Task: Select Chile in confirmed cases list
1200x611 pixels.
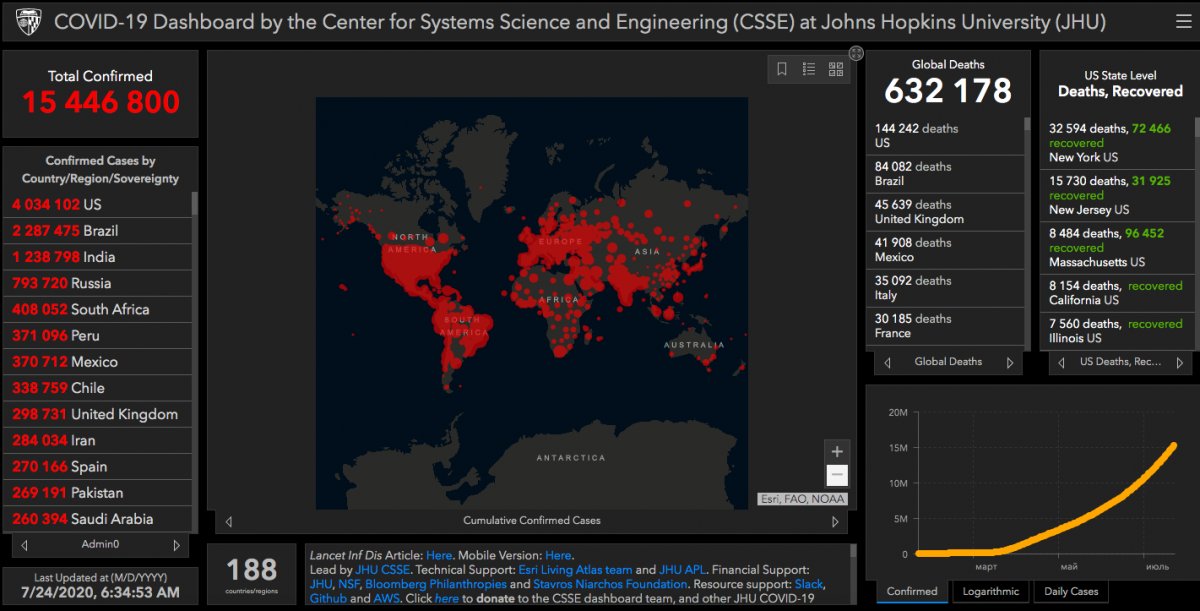Action: (x=98, y=388)
